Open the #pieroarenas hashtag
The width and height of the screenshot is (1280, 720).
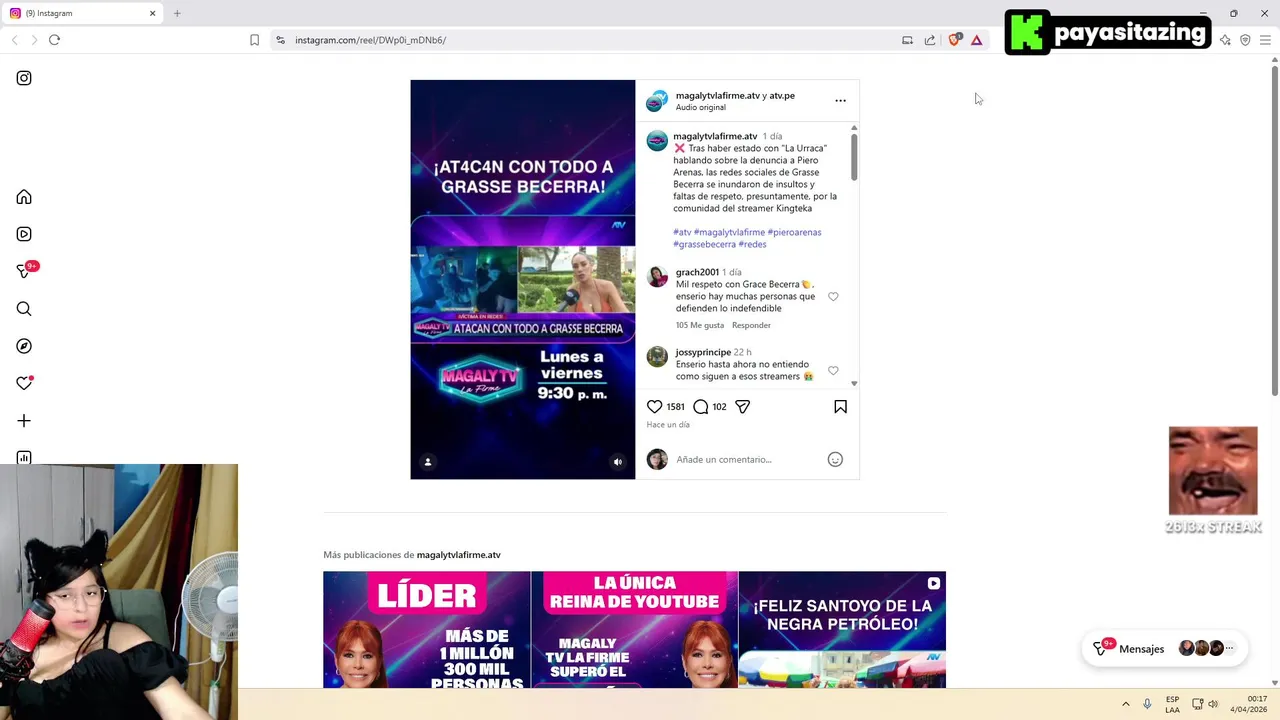click(x=794, y=232)
